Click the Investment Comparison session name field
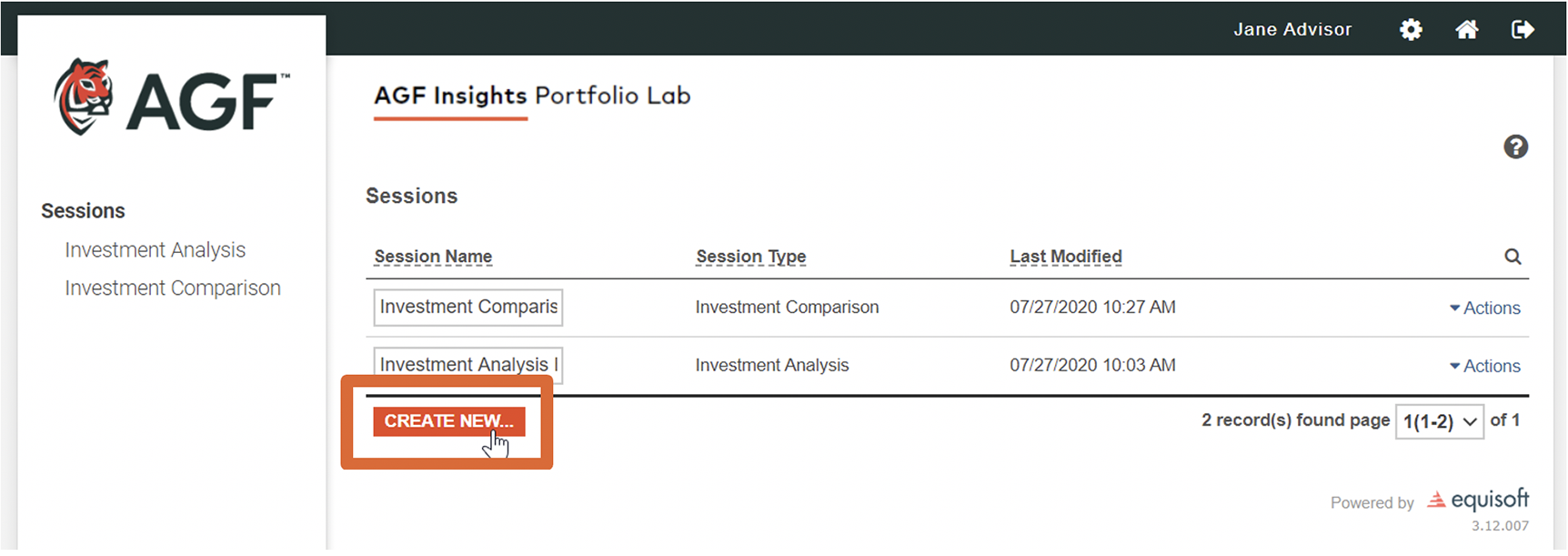Viewport: 1568px width, 556px height. point(467,308)
